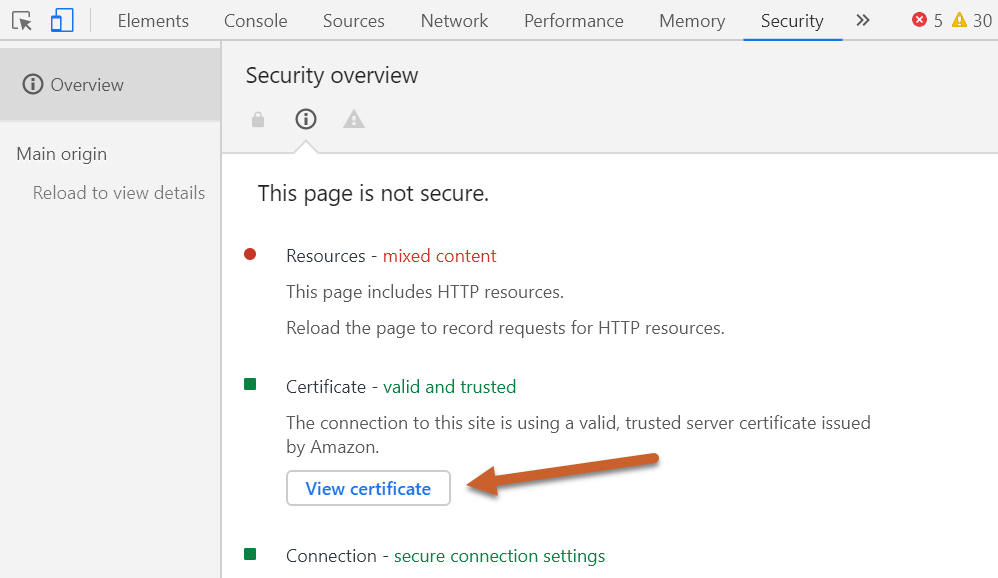The height and width of the screenshot is (578, 998).
Task: Click the red error count icon
Action: (920, 20)
